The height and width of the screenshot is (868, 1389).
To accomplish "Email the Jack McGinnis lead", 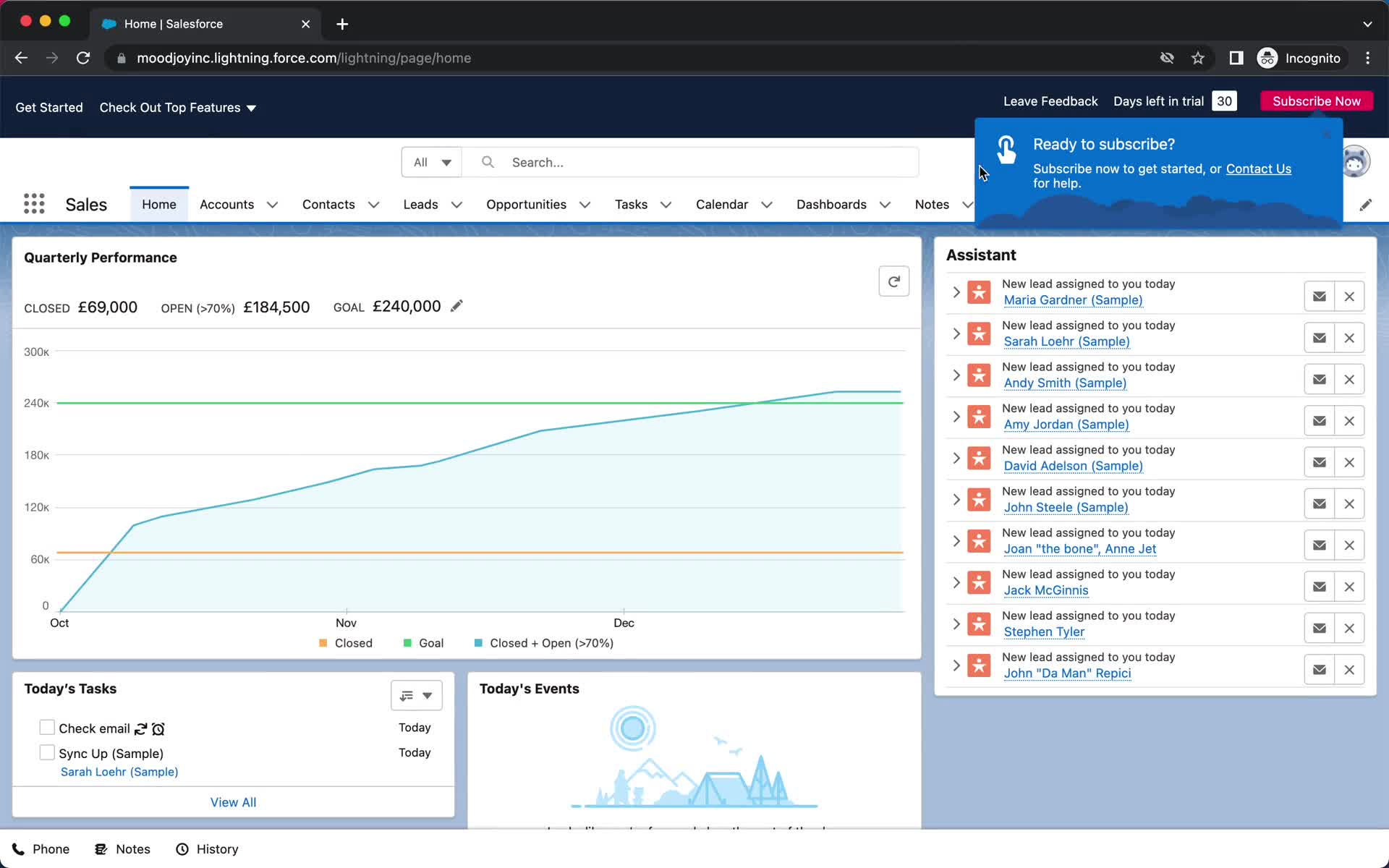I will (1319, 587).
